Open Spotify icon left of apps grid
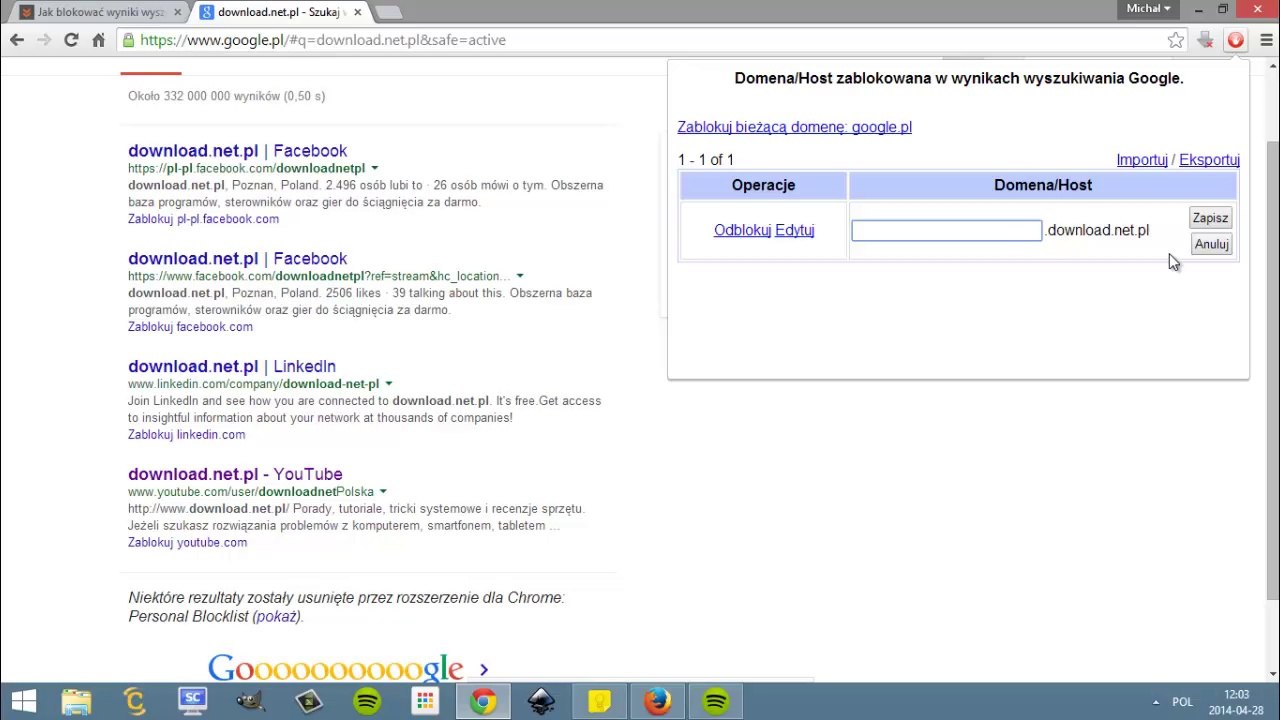1280x720 pixels. [367, 701]
